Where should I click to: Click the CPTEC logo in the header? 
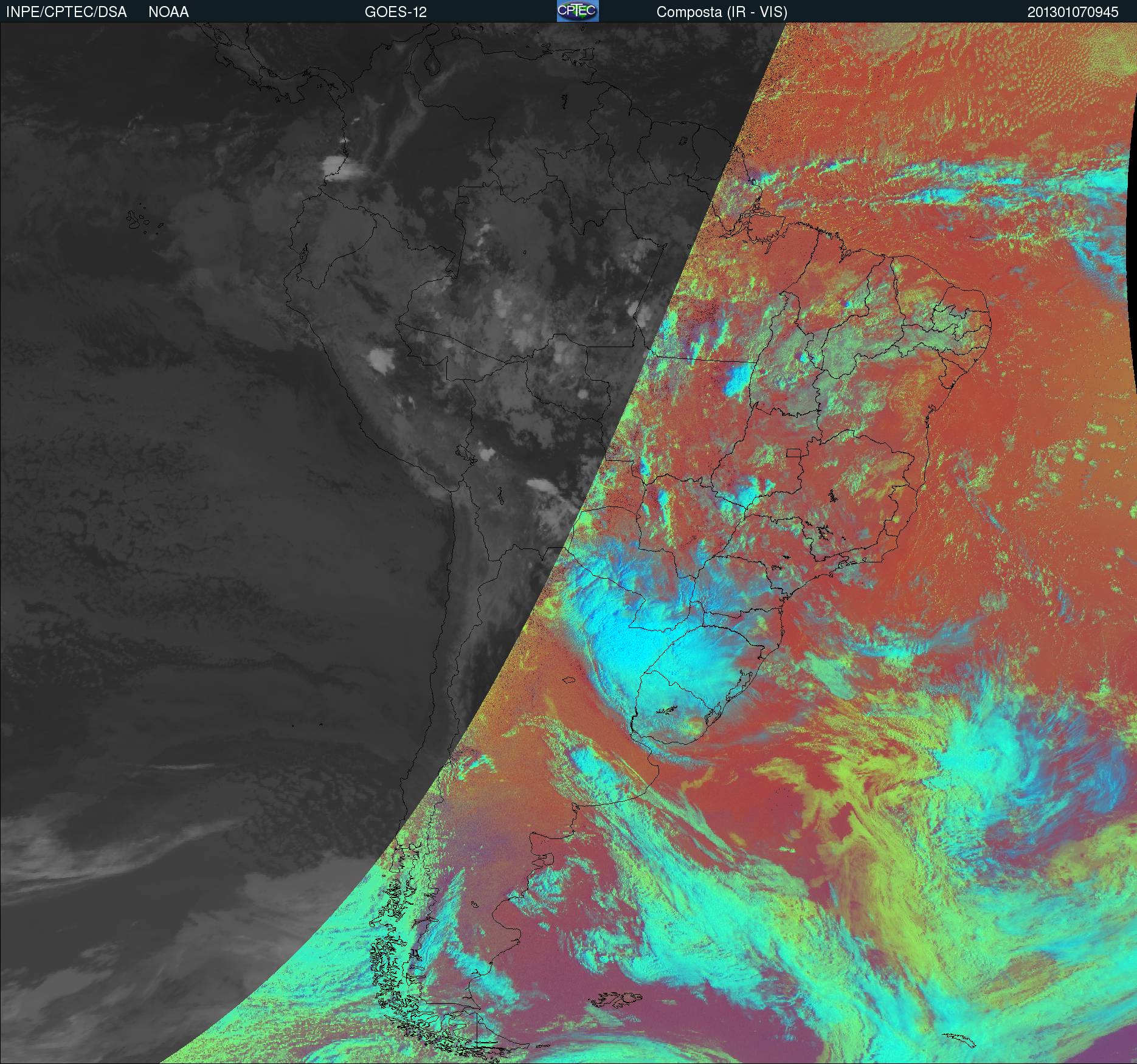(578, 12)
